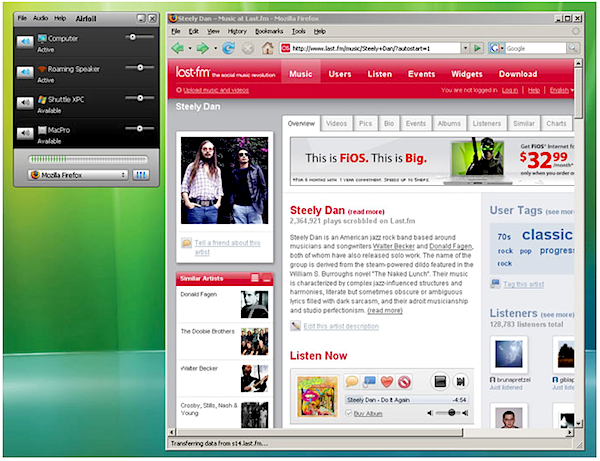Open the Bookmarks menu in Firefox
Image resolution: width=600 pixels, height=461 pixels.
269,31
